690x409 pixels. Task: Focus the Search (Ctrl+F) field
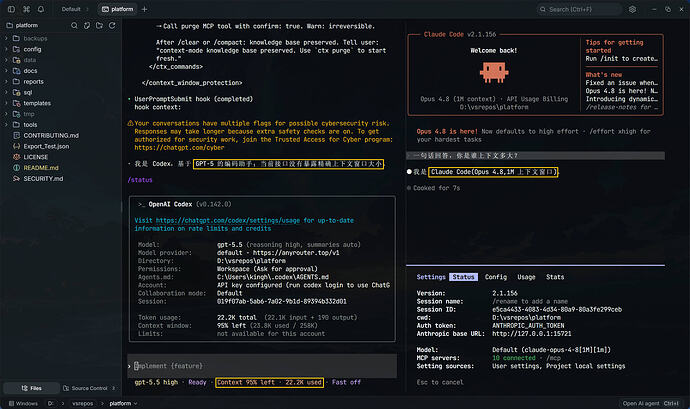579,9
